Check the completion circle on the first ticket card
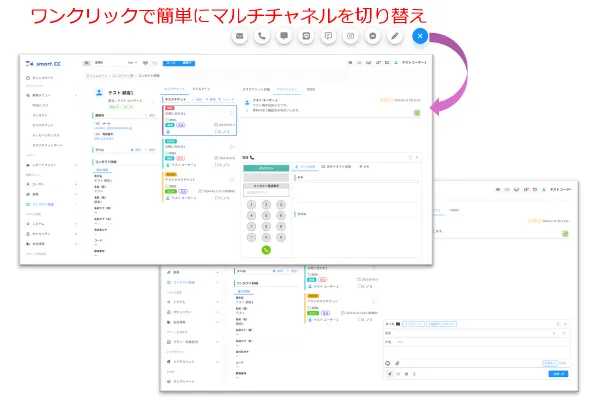The width and height of the screenshot is (600, 400). [x=167, y=120]
